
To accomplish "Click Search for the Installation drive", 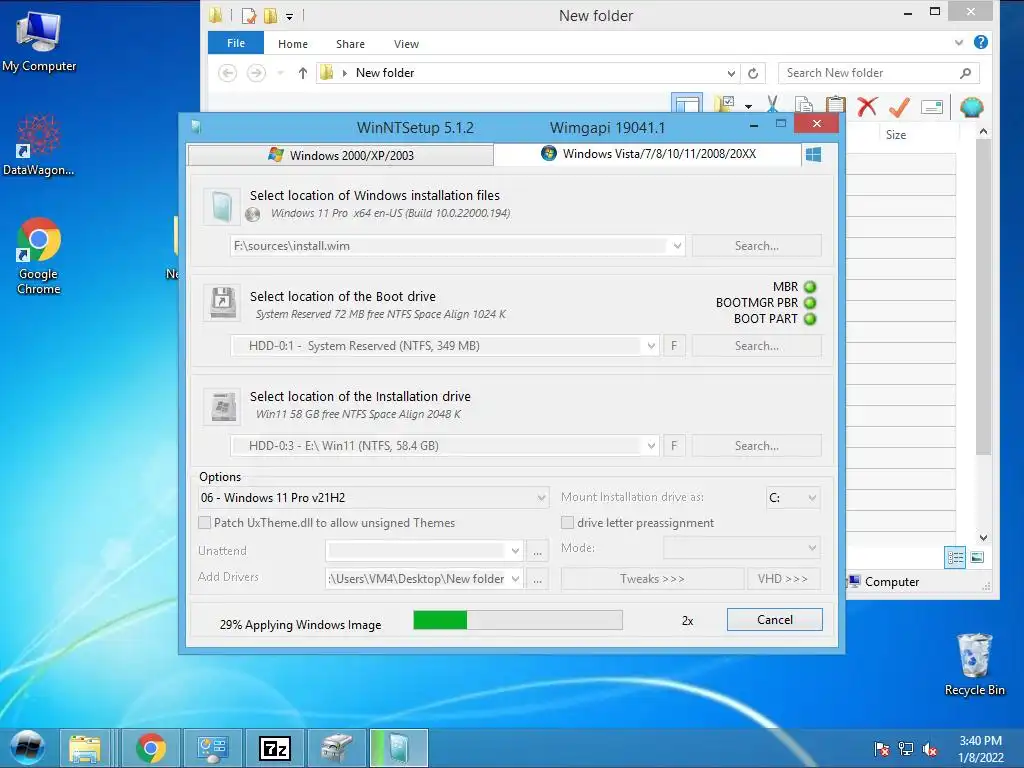I will pyautogui.click(x=756, y=445).
